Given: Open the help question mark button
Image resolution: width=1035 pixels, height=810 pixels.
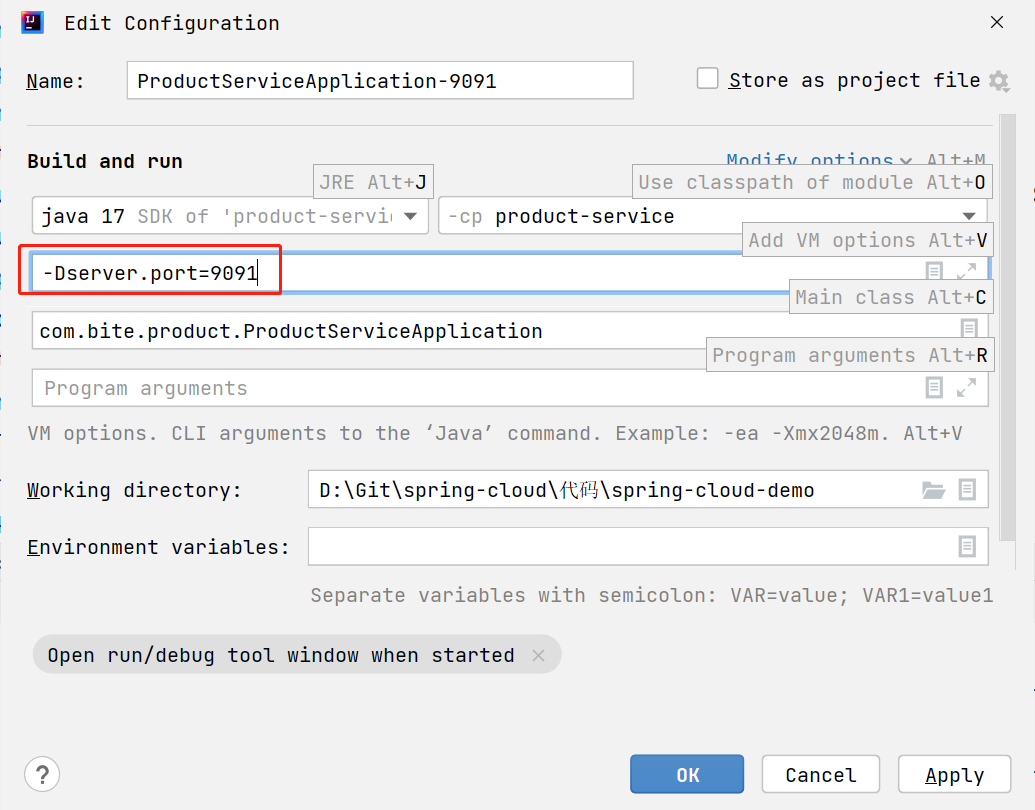Looking at the screenshot, I should pos(42,774).
